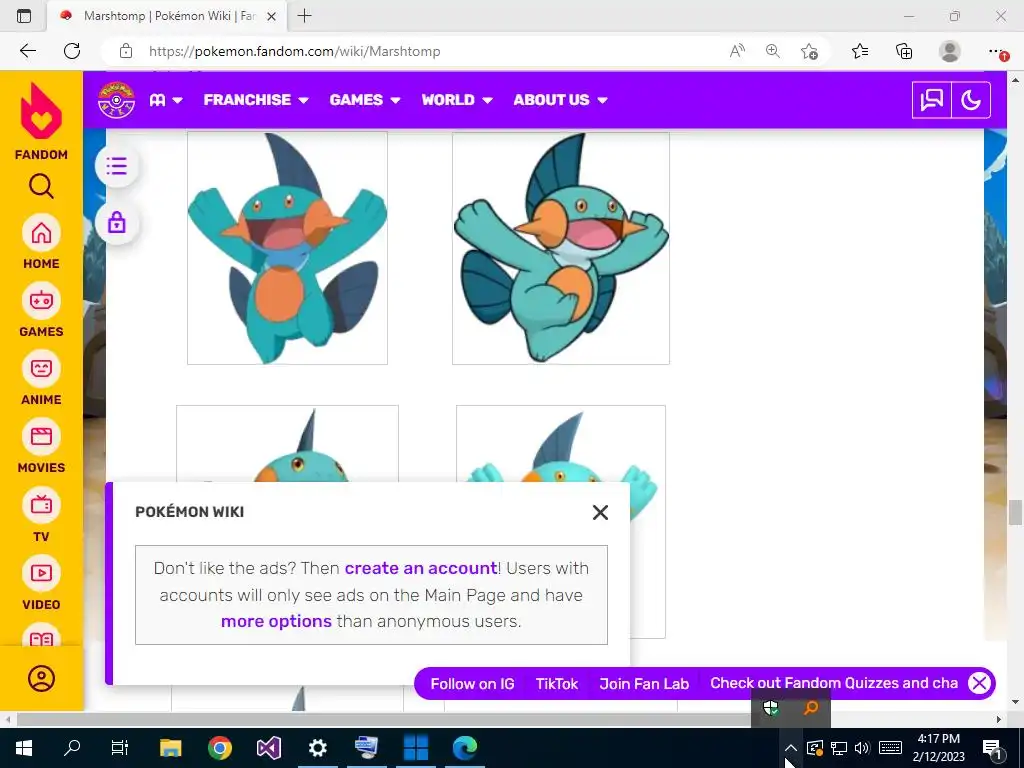Open the browser profile avatar

point(950,51)
